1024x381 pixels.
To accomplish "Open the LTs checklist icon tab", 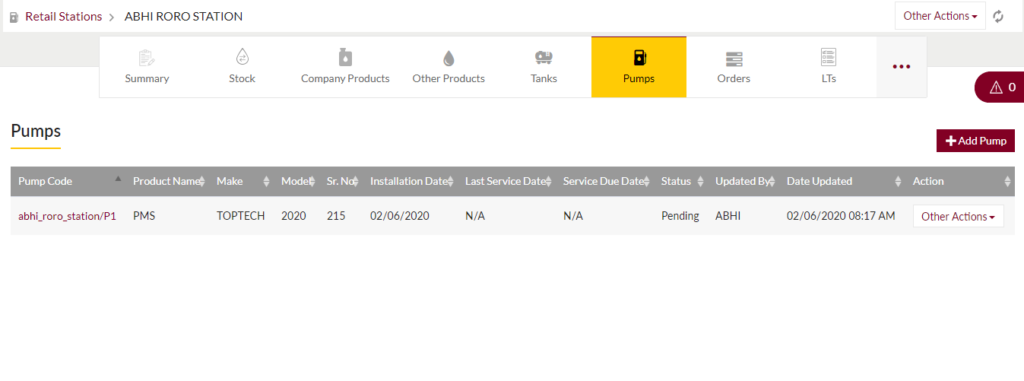I will [x=829, y=57].
